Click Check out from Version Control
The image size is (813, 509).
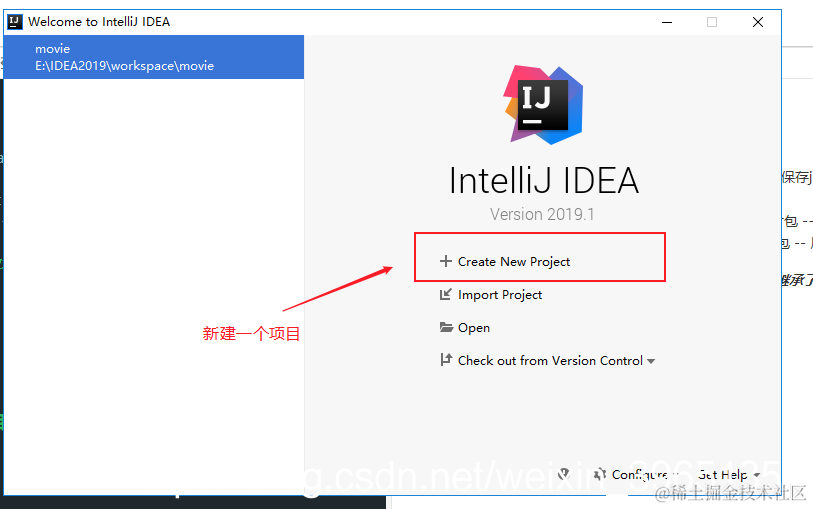pyautogui.click(x=550, y=361)
